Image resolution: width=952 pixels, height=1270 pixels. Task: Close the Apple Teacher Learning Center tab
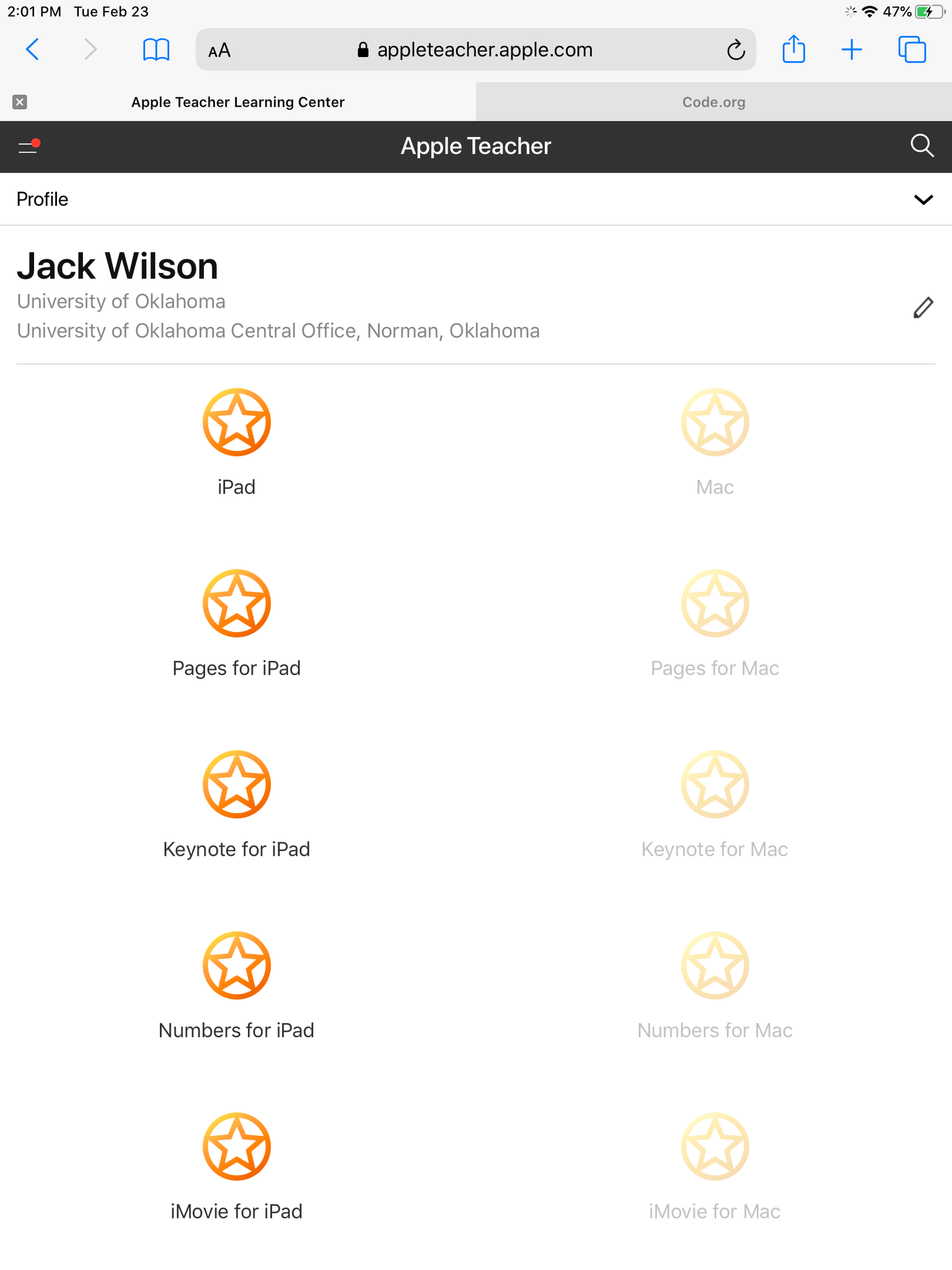pos(20,102)
